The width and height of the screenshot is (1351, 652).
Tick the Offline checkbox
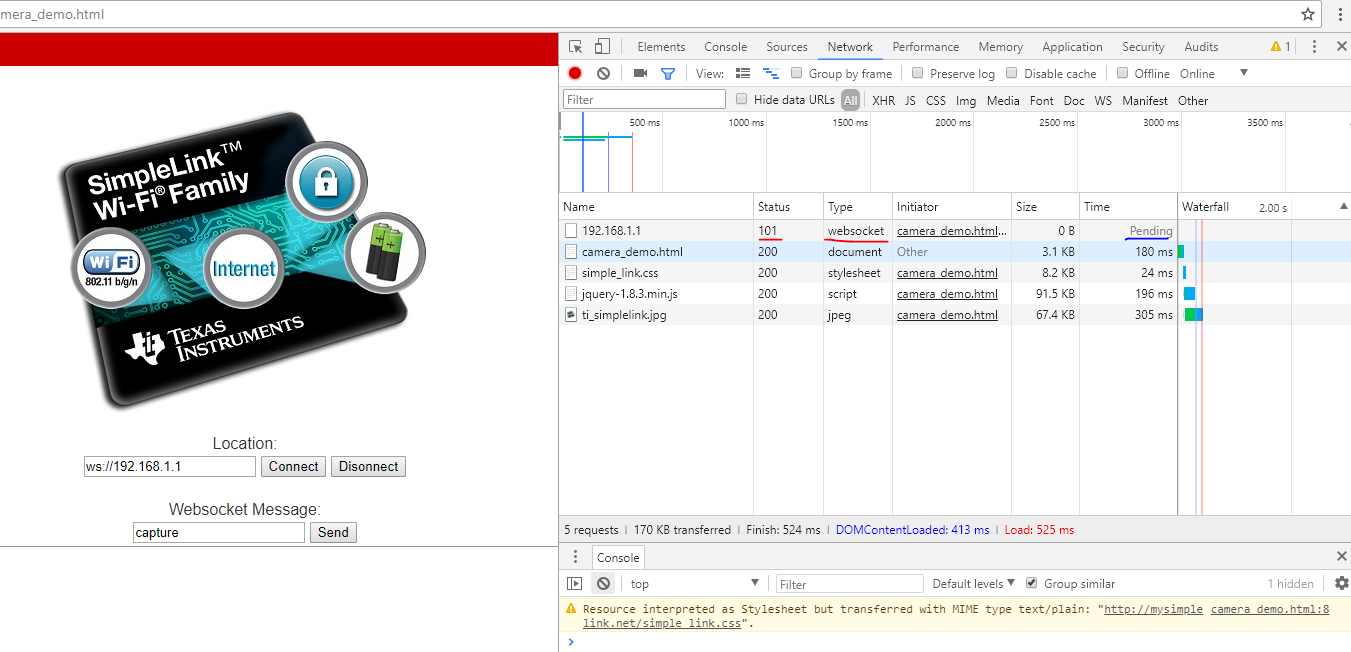[x=1123, y=73]
